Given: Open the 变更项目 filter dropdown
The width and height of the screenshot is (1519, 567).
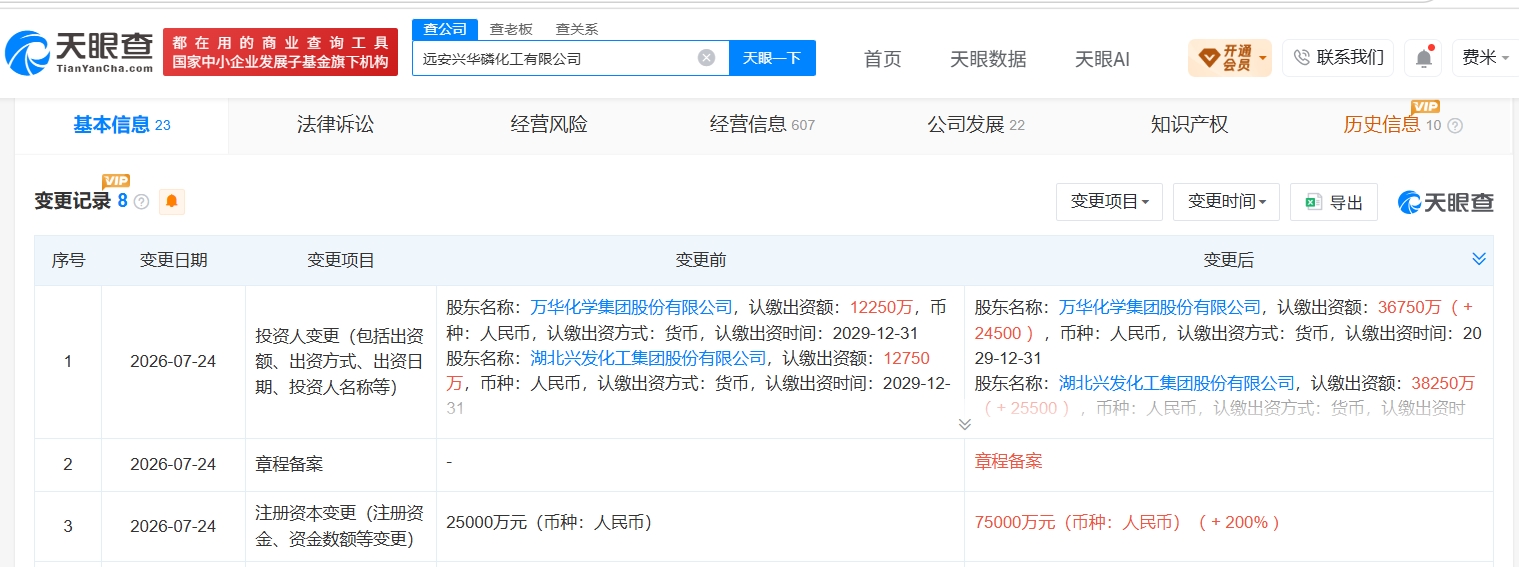Looking at the screenshot, I should tap(1109, 202).
